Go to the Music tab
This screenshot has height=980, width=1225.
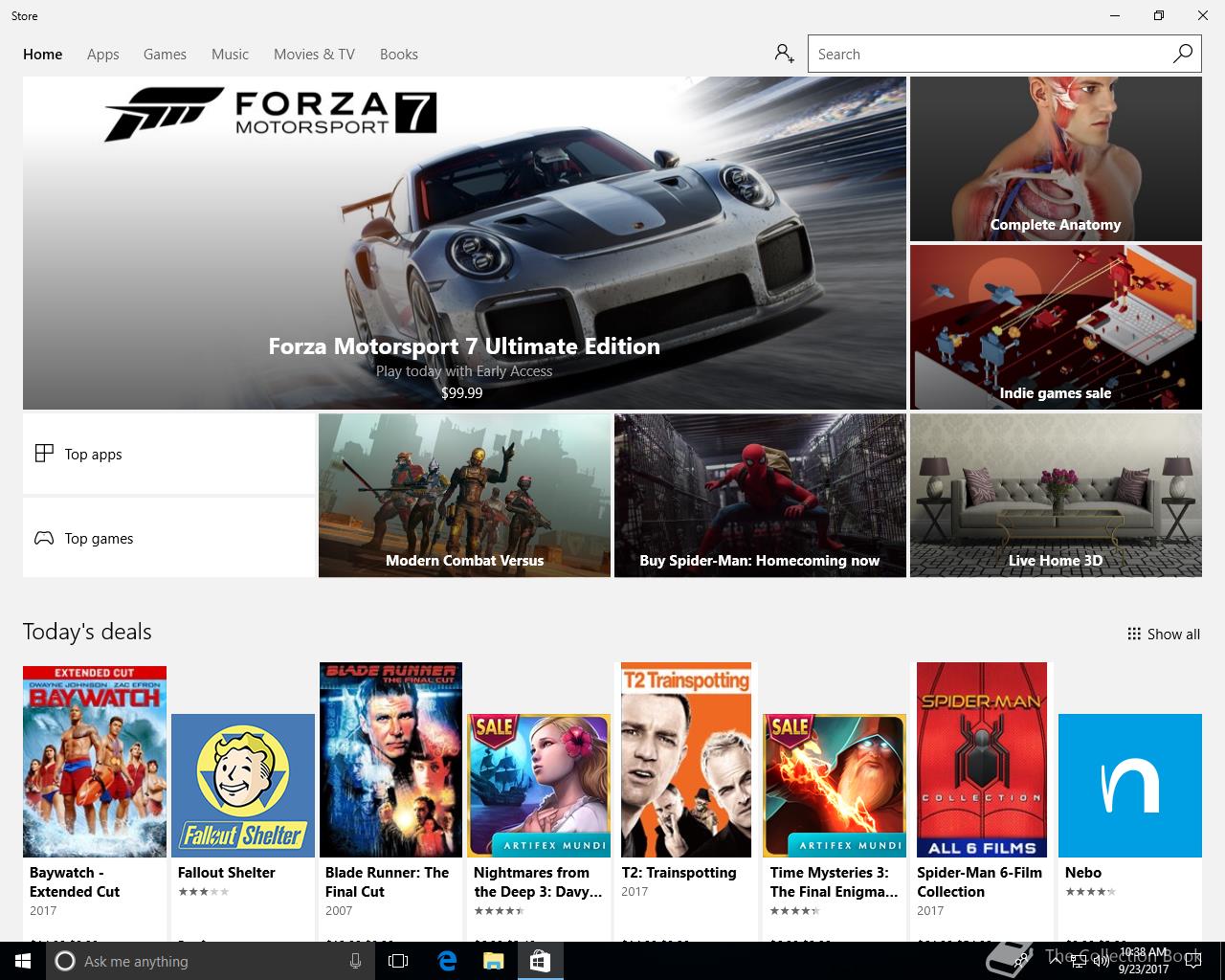pyautogui.click(x=230, y=55)
